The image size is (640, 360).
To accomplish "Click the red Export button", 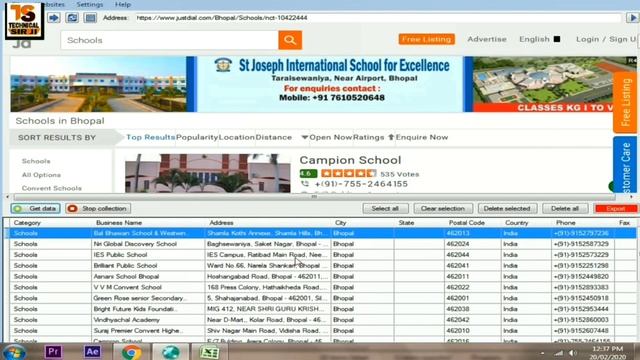I will [616, 209].
